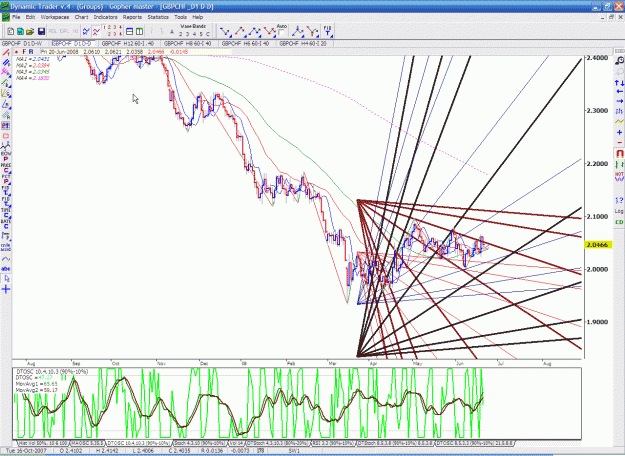This screenshot has height=456, width=625.
Task: Click the MA4 value 2.1830
Action: pyautogui.click(x=41, y=78)
